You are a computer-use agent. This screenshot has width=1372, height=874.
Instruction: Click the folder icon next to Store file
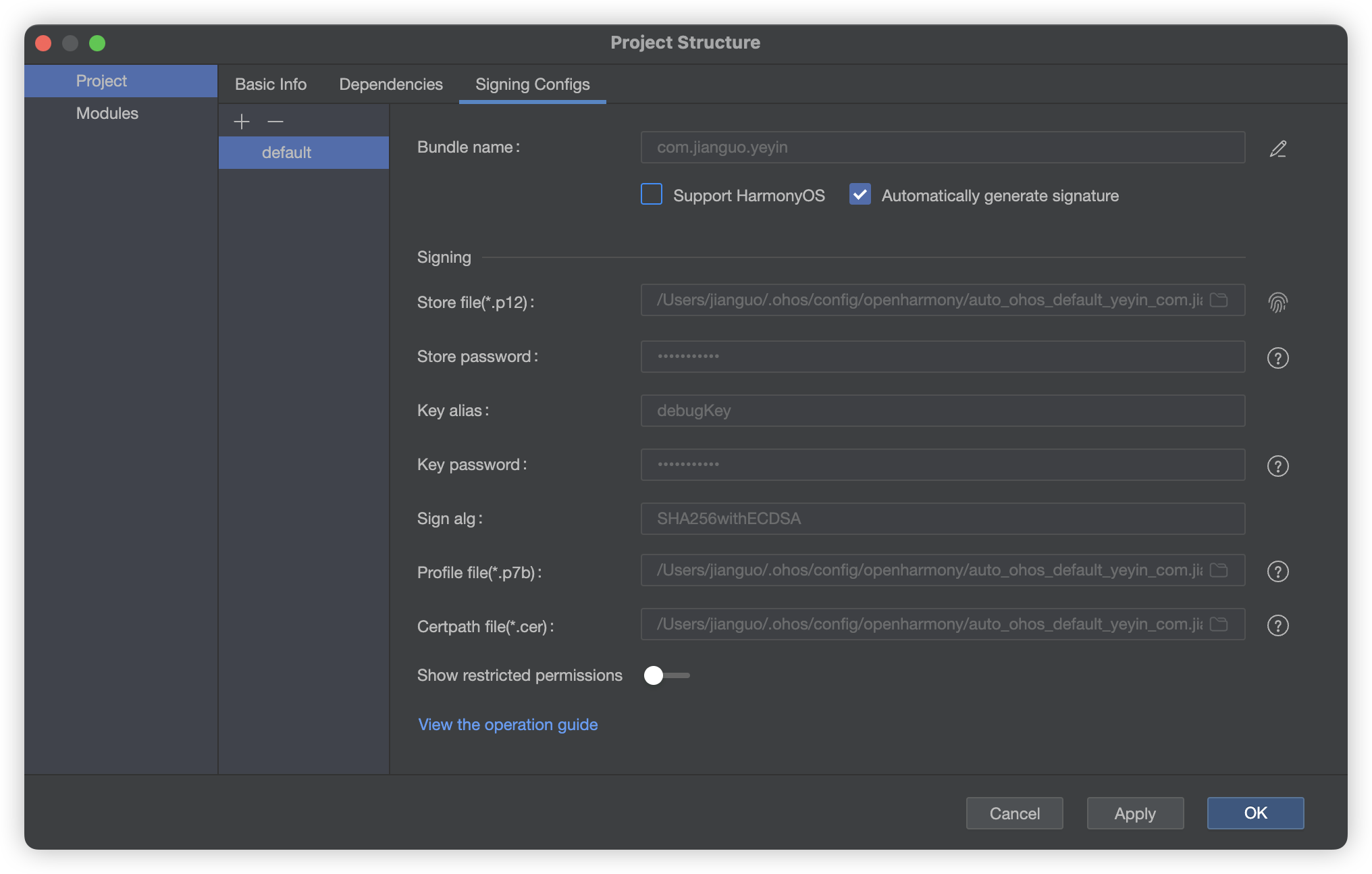(1222, 301)
